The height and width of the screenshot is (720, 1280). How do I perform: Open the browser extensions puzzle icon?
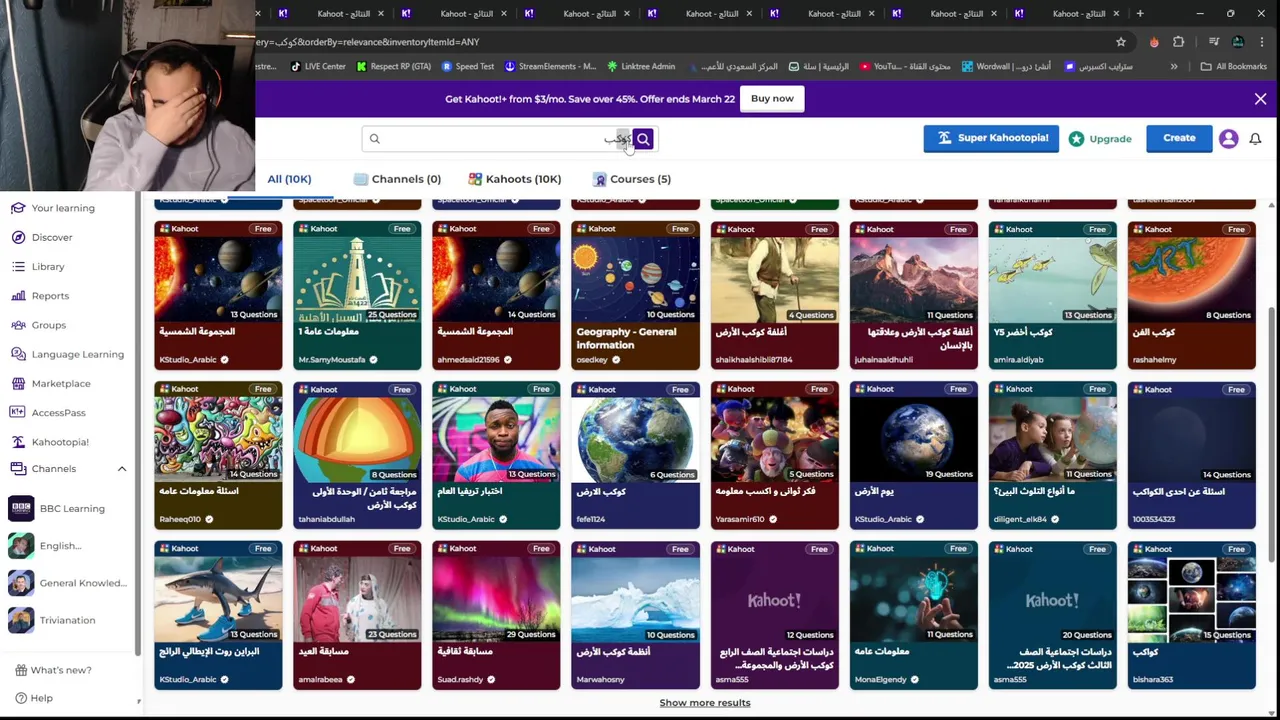point(1178,42)
